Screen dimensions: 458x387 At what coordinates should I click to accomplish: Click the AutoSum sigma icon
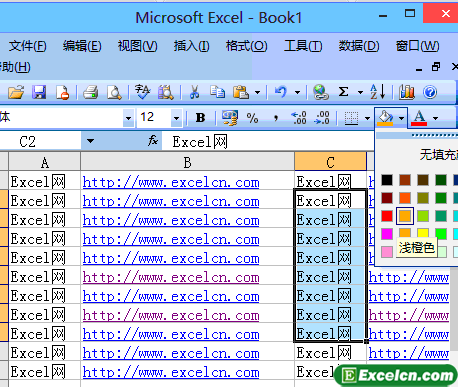click(343, 92)
